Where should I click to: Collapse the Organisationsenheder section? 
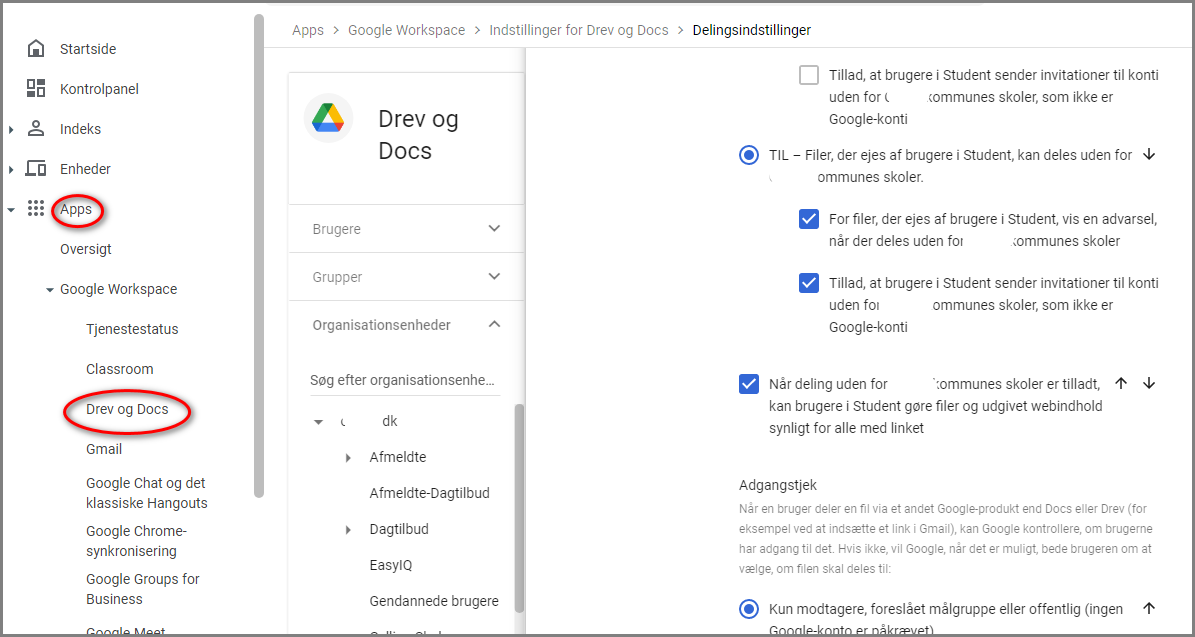(x=494, y=325)
